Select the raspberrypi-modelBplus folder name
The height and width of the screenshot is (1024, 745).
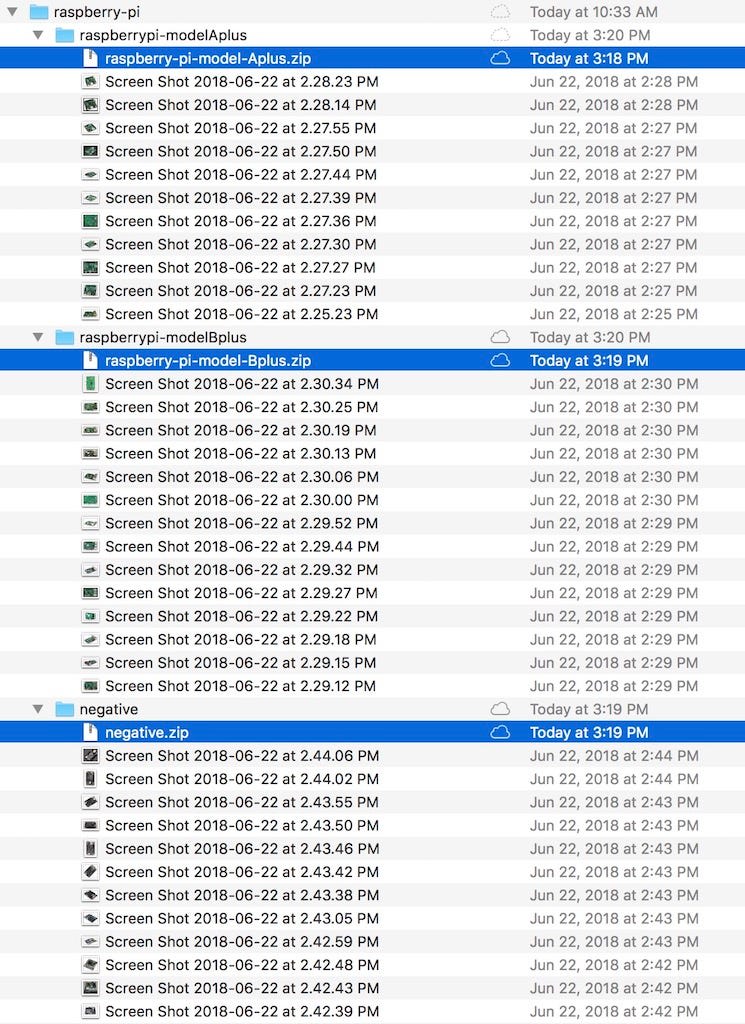click(163, 337)
